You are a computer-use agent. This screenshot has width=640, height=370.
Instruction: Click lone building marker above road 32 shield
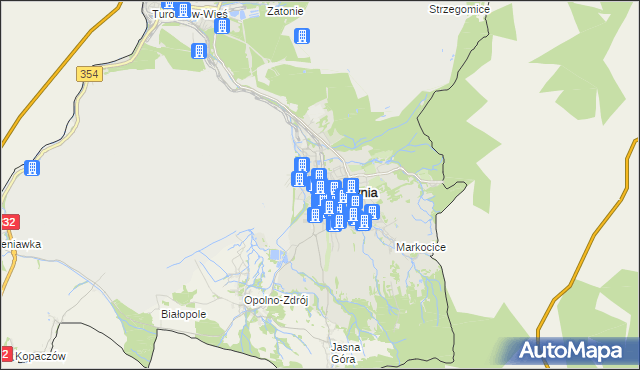(32, 168)
